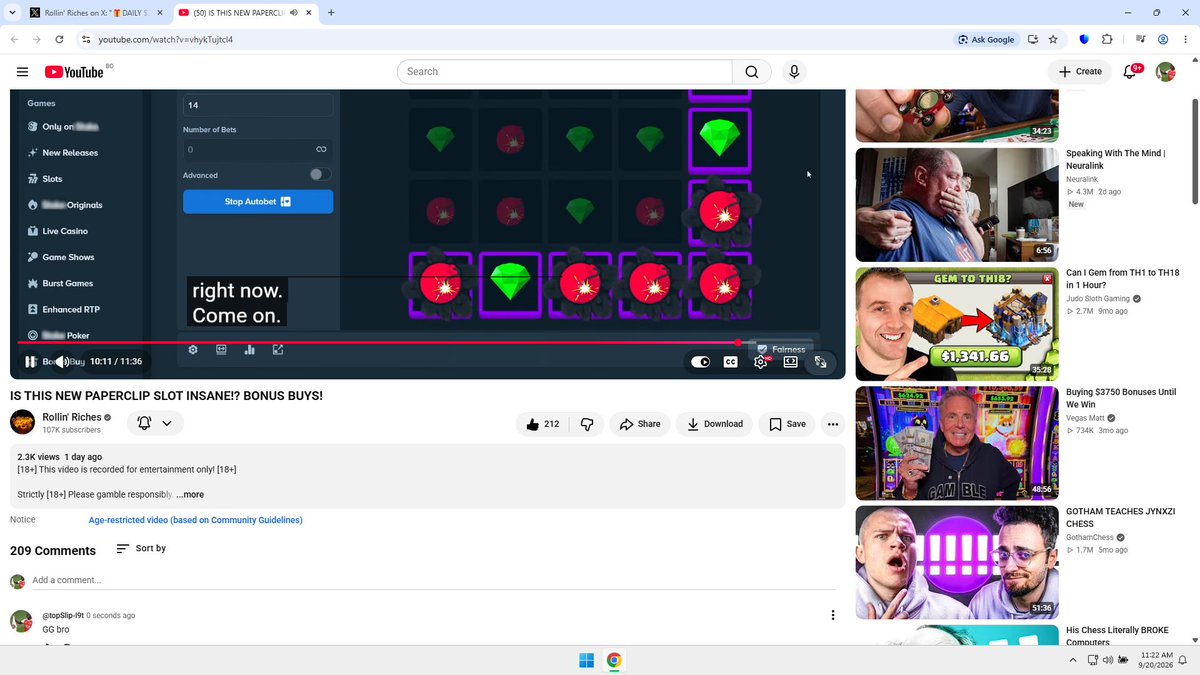Install app icon in the address bar
The height and width of the screenshot is (675, 1200).
coord(1031,40)
